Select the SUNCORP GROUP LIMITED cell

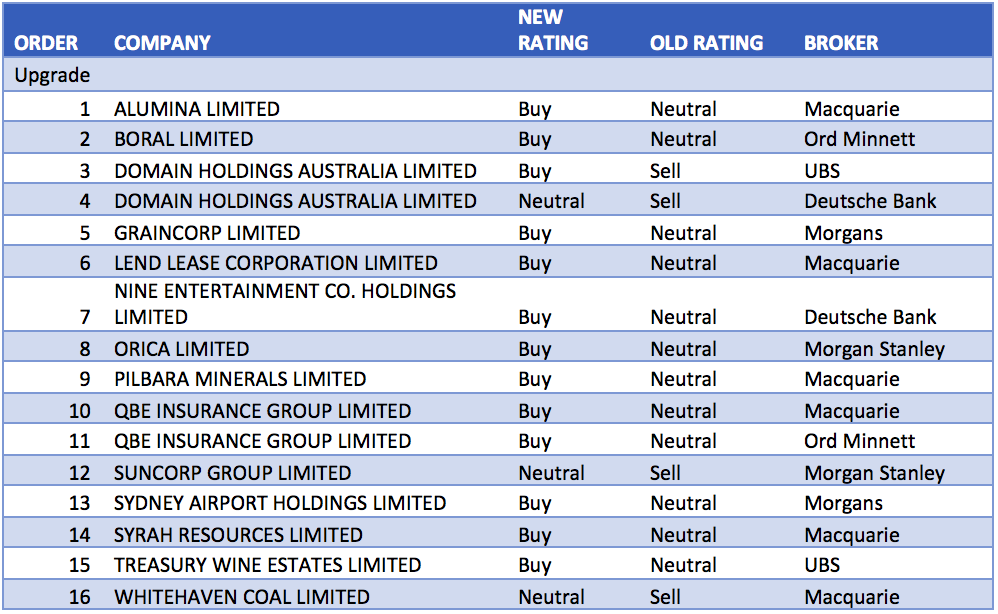click(x=233, y=473)
